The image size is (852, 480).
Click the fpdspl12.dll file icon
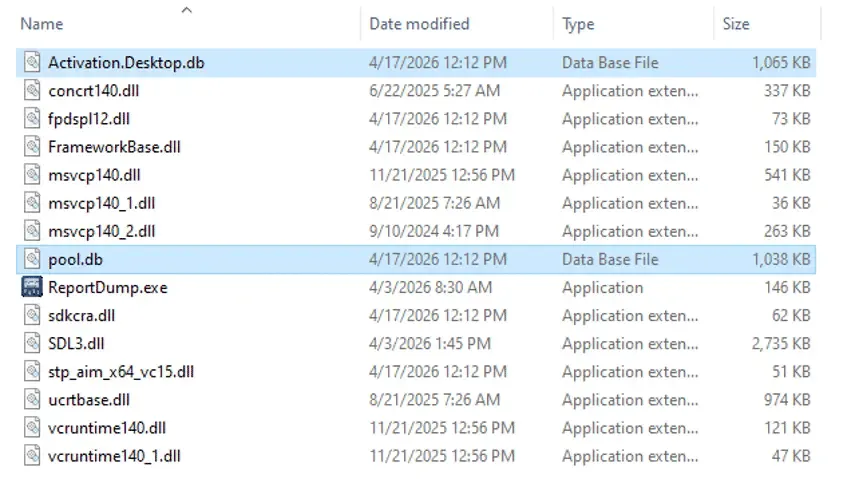click(32, 119)
